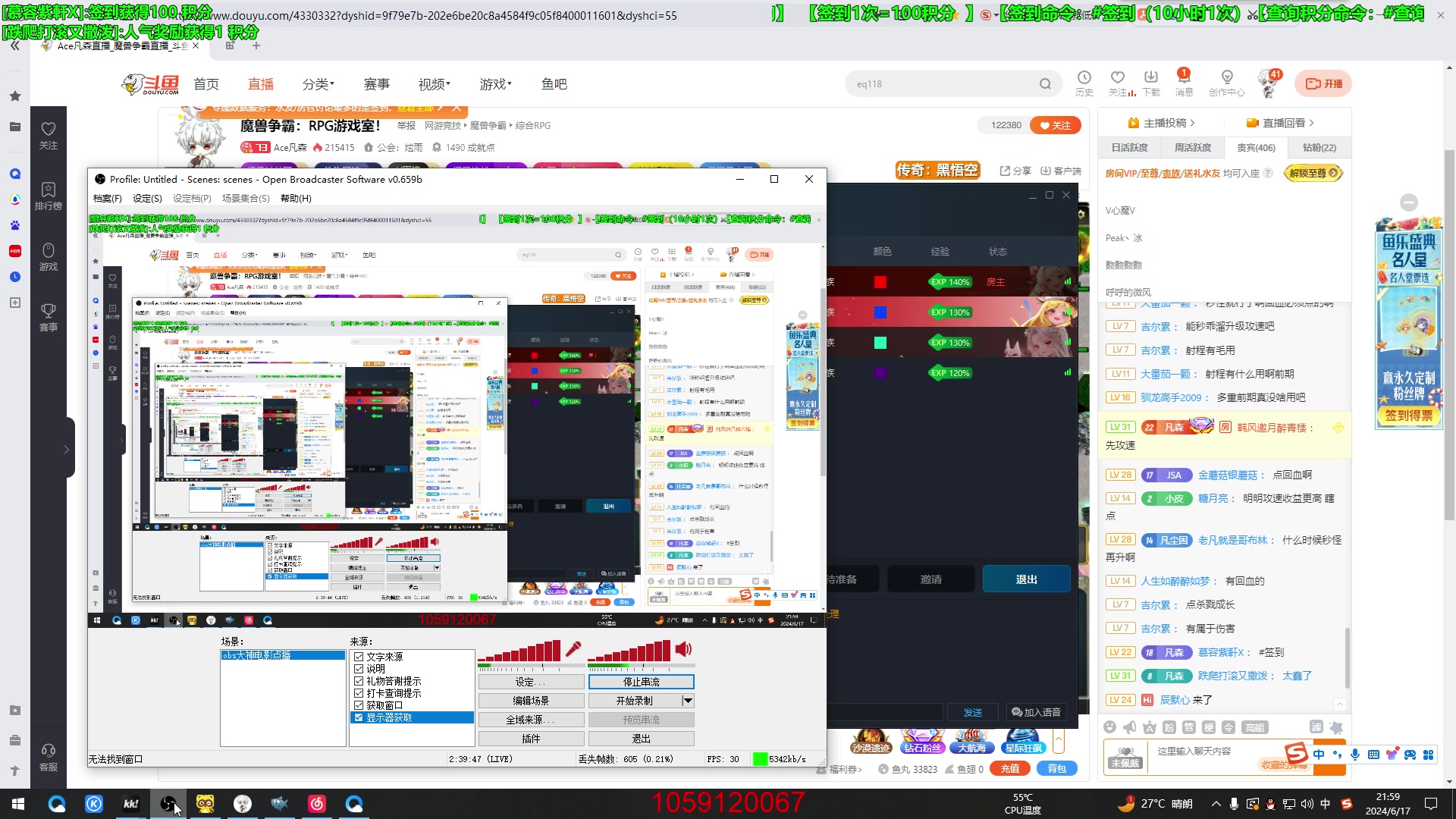
Task: Click the 停止串流 button in OBS
Action: coord(642,682)
